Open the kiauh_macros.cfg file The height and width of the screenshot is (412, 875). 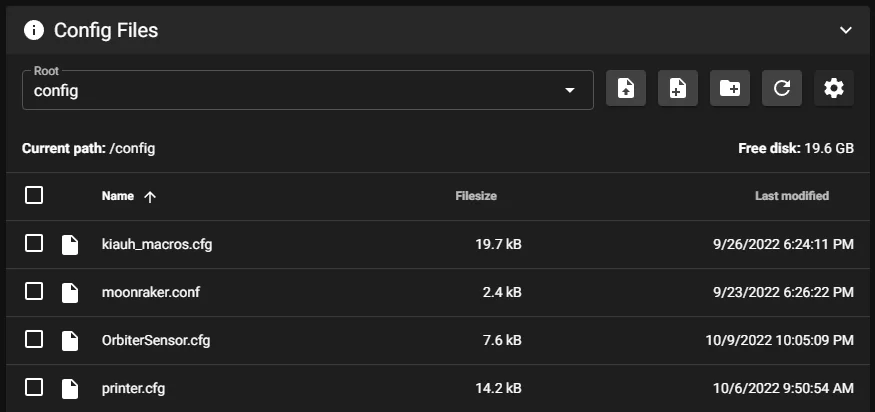(x=155, y=244)
